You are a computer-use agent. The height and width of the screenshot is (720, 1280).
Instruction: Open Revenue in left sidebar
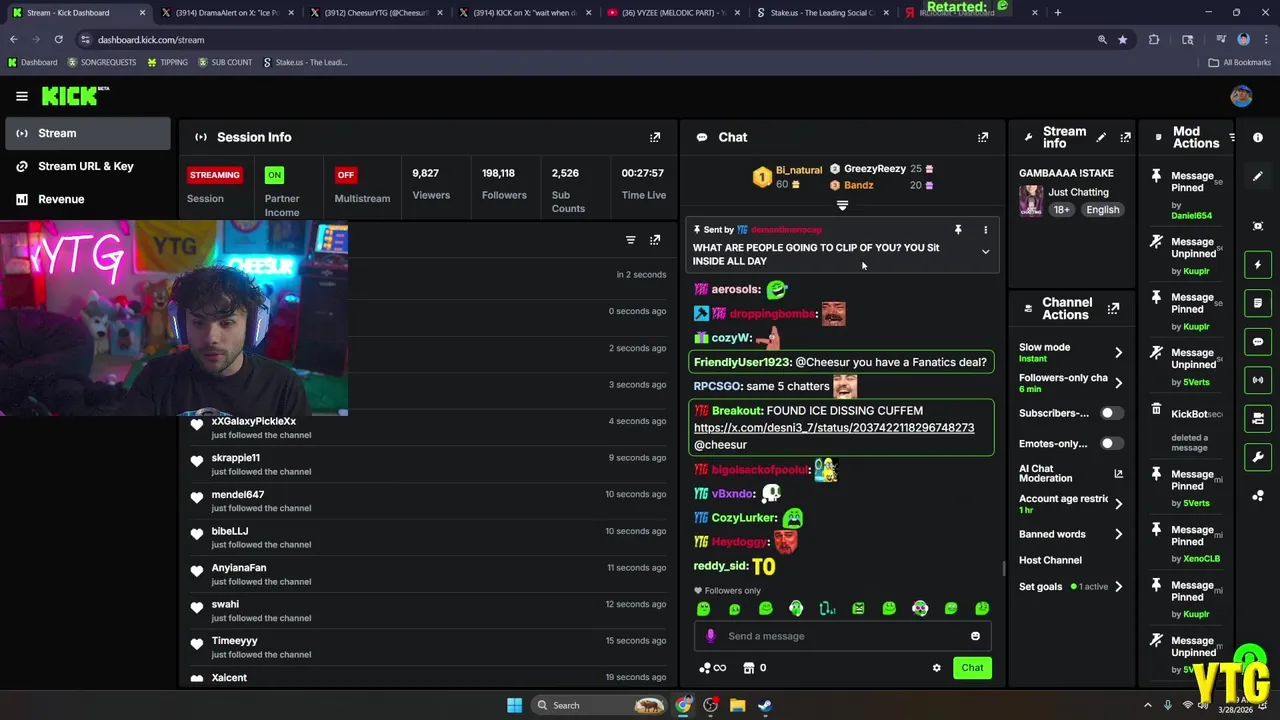(87, 199)
